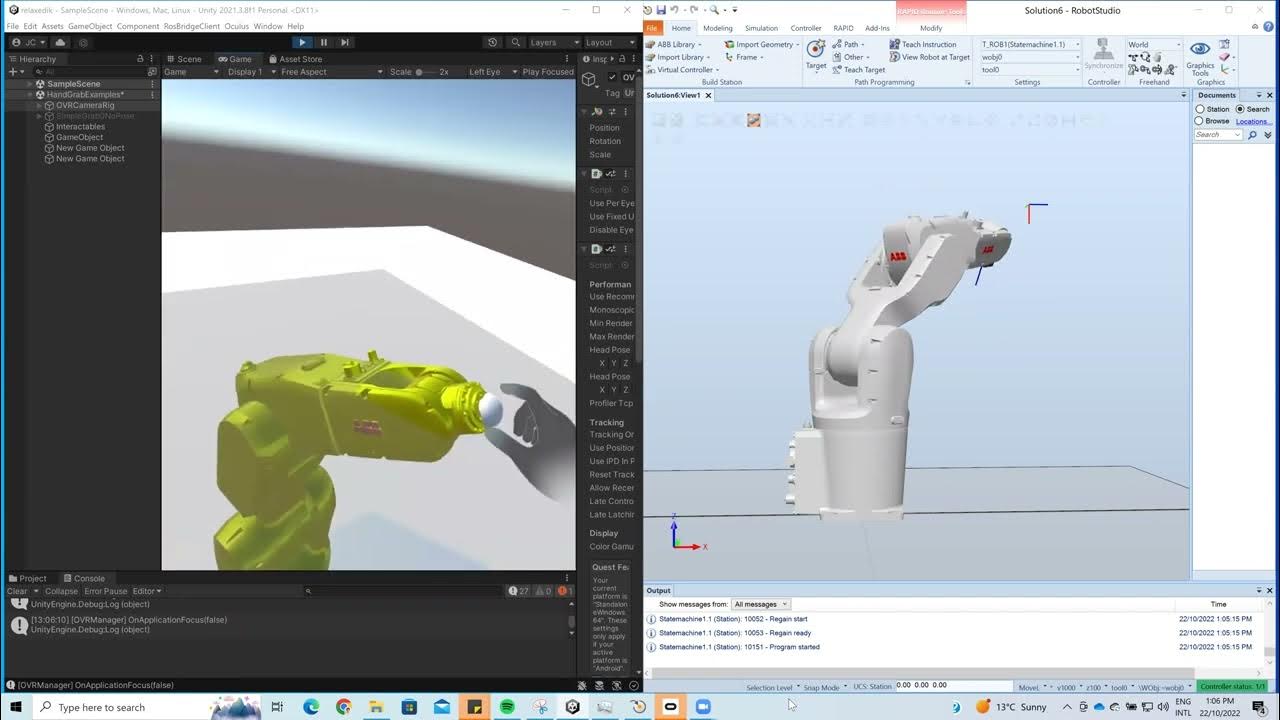This screenshot has height=720, width=1280.
Task: Toggle Console Error Pause option
Action: point(105,591)
